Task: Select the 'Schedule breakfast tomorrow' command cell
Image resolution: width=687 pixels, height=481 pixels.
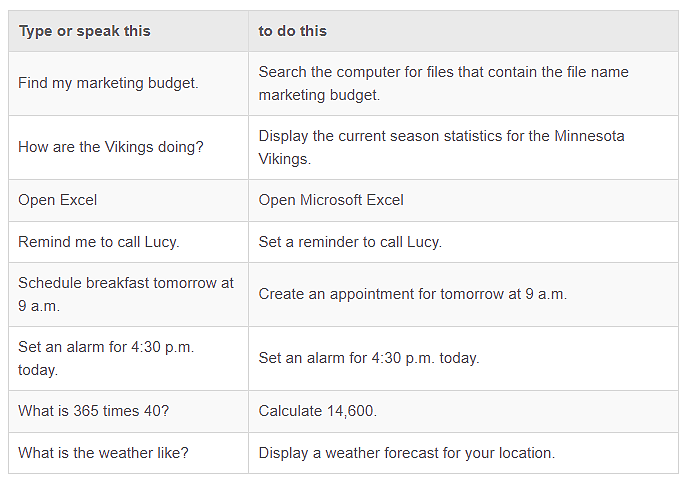Action: tap(128, 294)
